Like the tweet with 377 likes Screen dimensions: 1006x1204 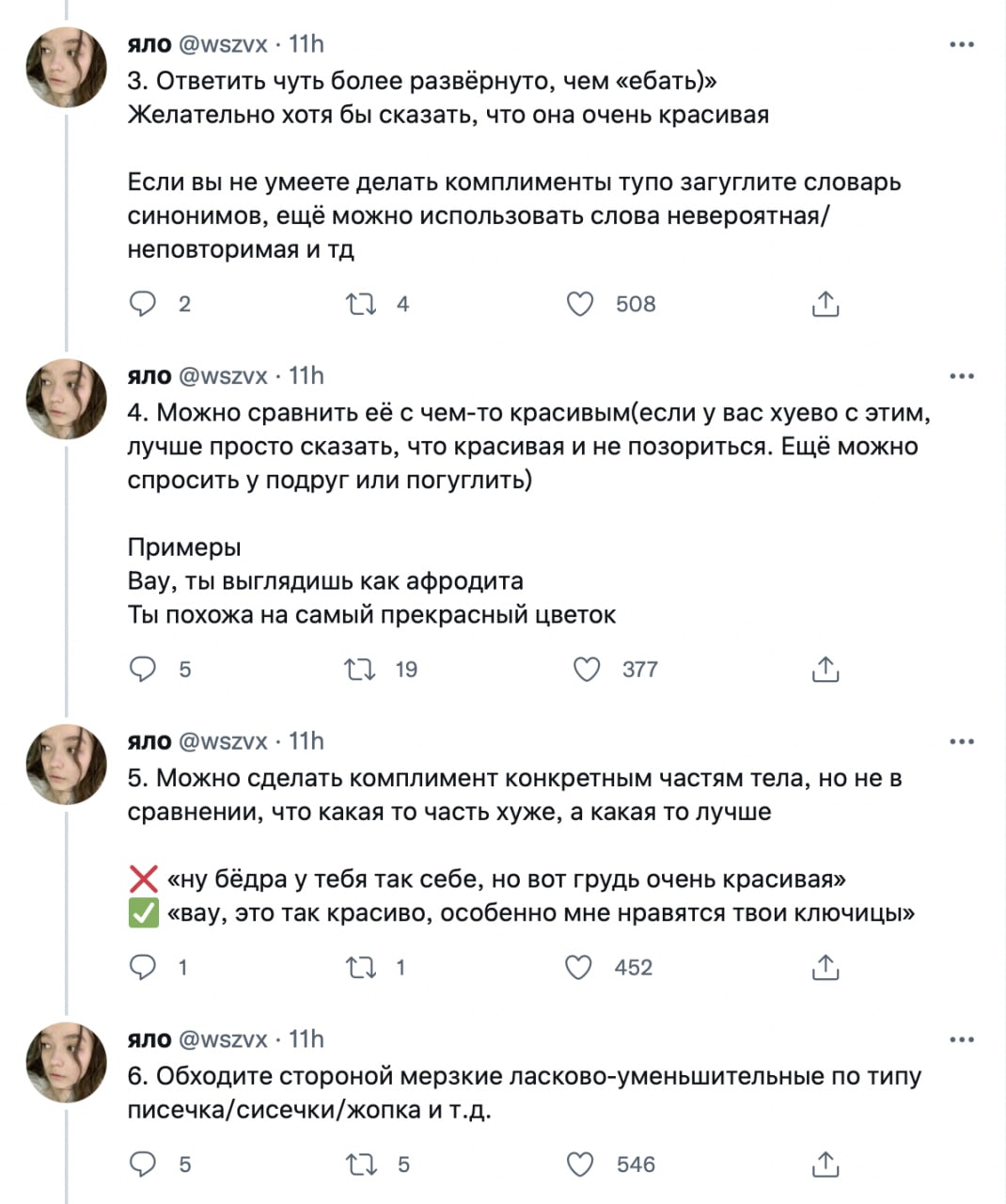click(x=587, y=669)
